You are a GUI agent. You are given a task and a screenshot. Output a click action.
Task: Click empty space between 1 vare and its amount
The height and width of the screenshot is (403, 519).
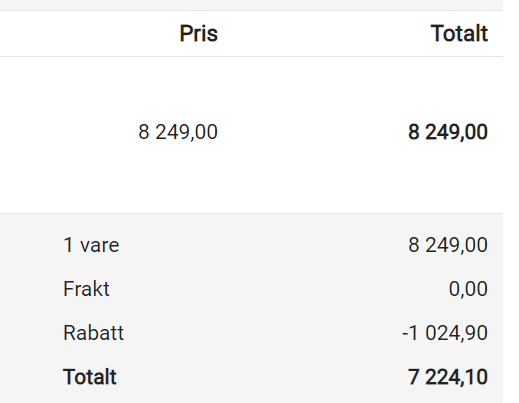(263, 245)
